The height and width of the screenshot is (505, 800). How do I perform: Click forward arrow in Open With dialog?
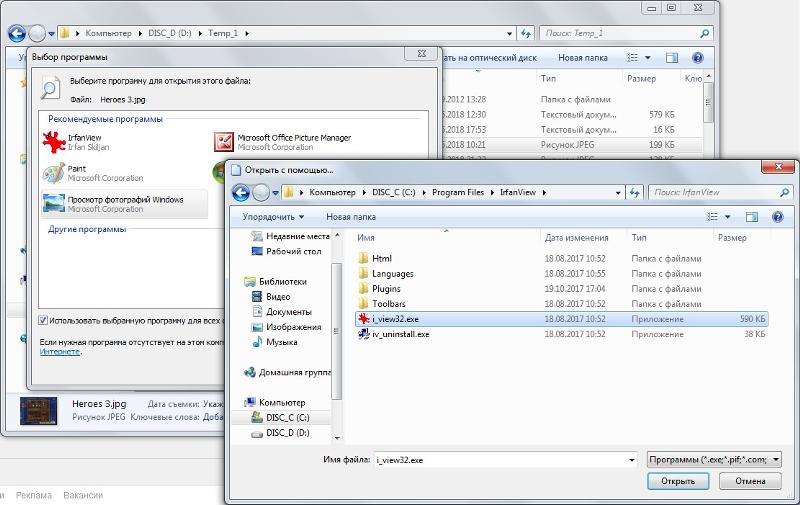(261, 192)
